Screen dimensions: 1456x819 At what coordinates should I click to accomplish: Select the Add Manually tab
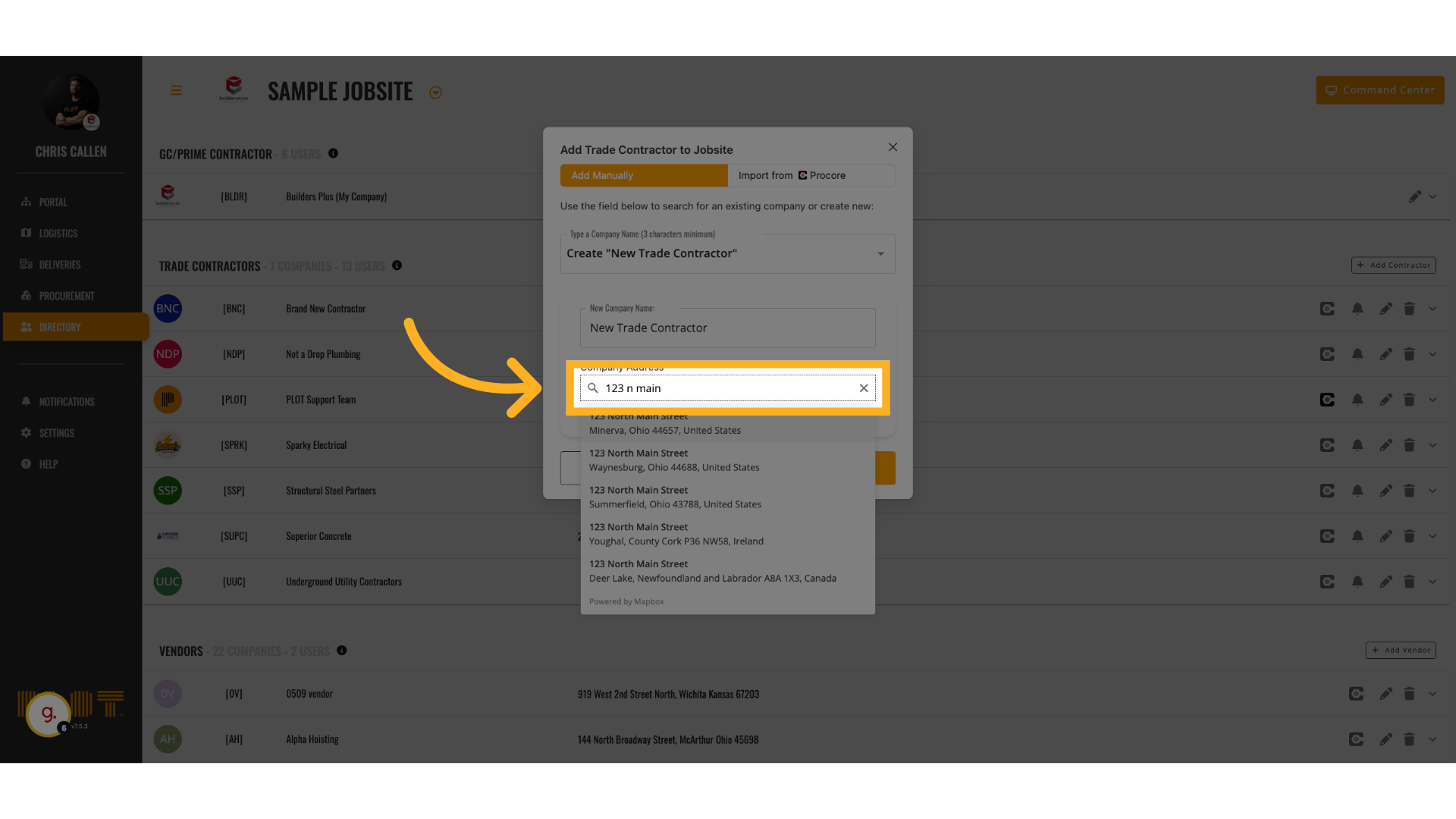click(643, 175)
